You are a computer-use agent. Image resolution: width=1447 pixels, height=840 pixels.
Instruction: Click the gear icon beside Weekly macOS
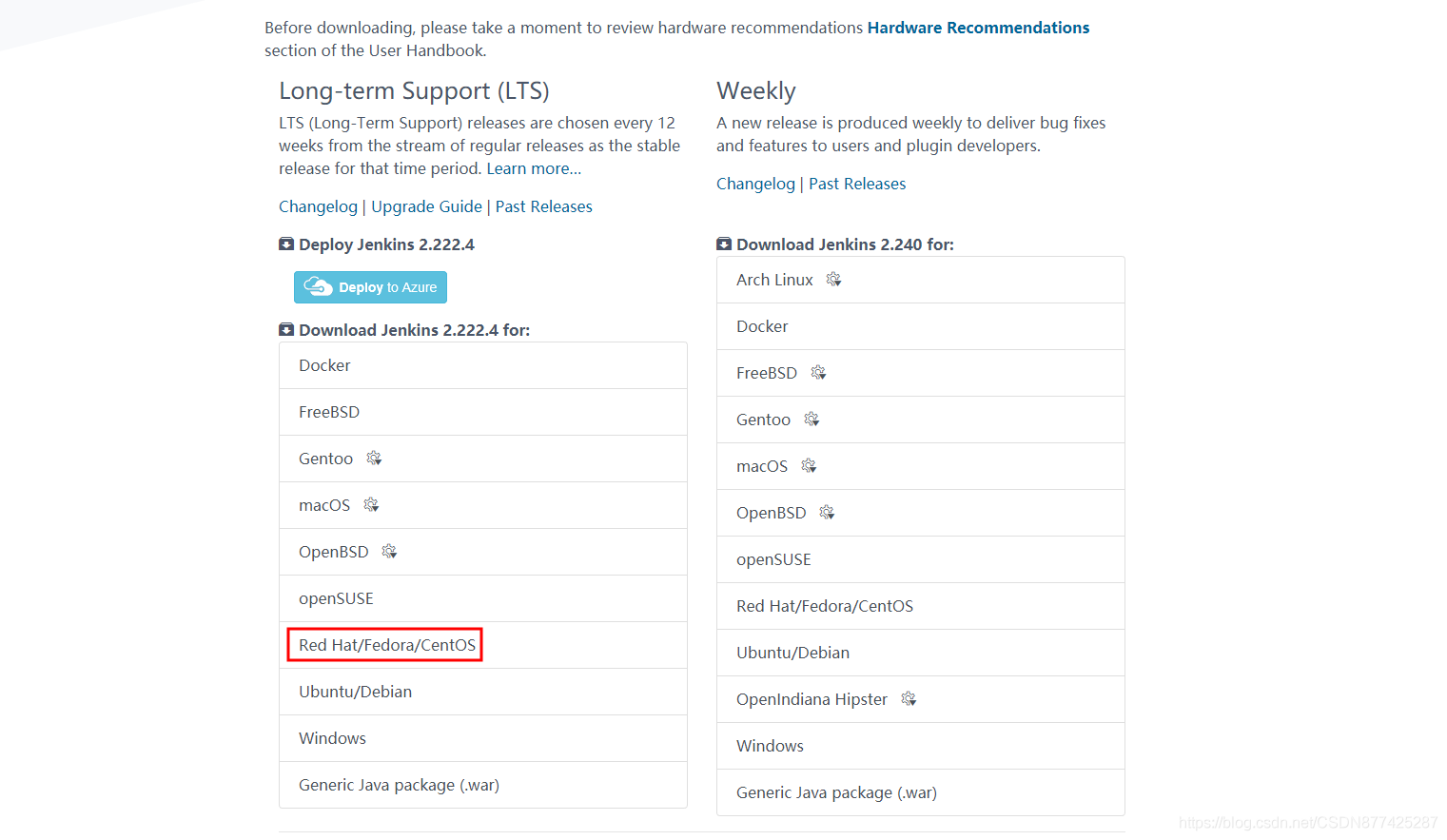click(809, 466)
